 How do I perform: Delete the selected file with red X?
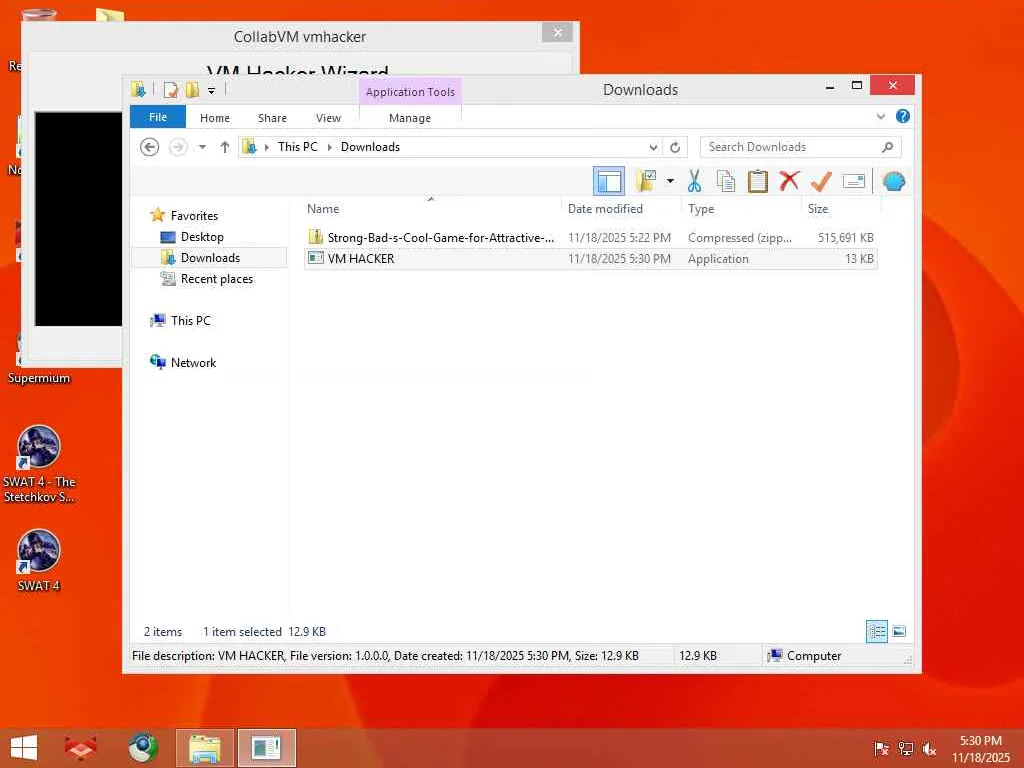tap(790, 181)
